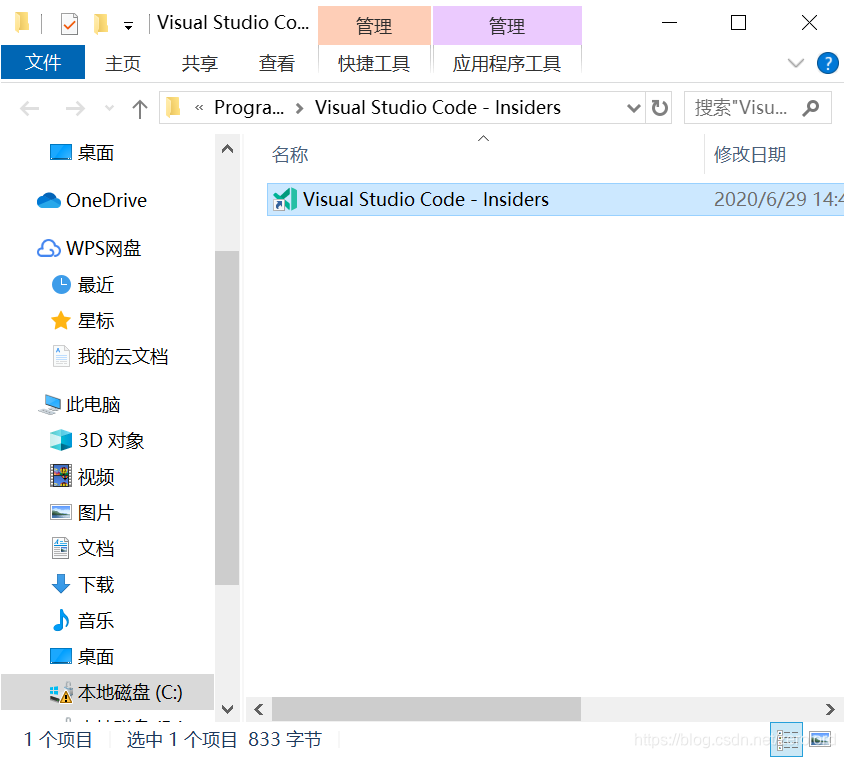The height and width of the screenshot is (758, 845).
Task: Click the refresh icon beside the address bar
Action: (659, 107)
